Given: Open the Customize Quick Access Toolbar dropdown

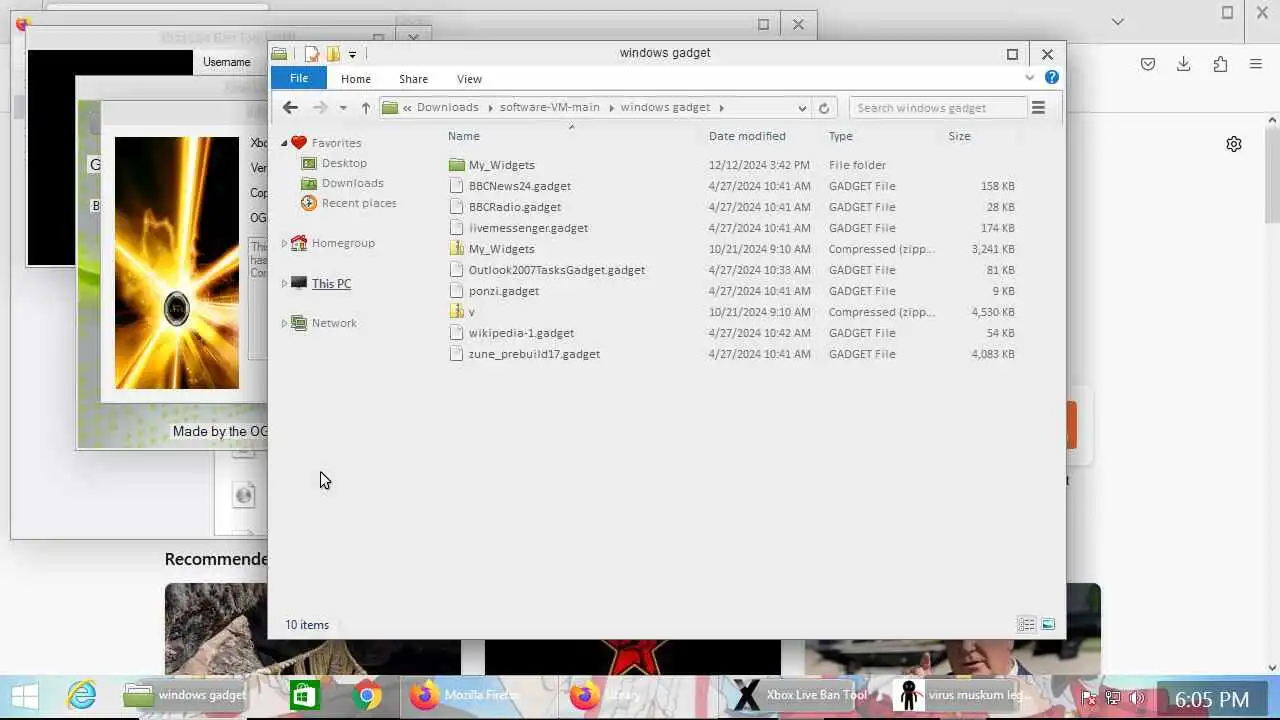Looking at the screenshot, I should [x=352, y=54].
